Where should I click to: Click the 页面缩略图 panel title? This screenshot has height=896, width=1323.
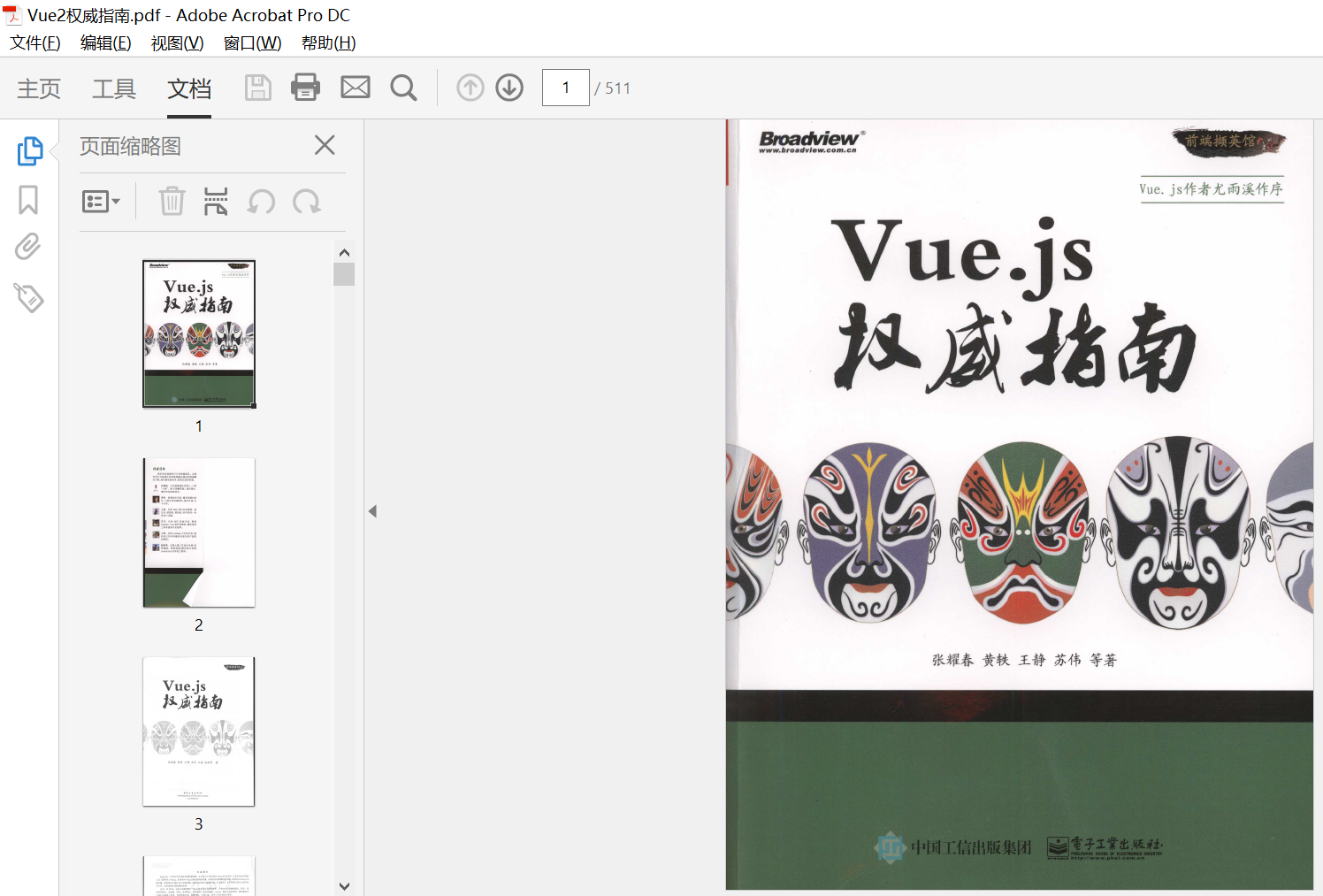pyautogui.click(x=130, y=146)
